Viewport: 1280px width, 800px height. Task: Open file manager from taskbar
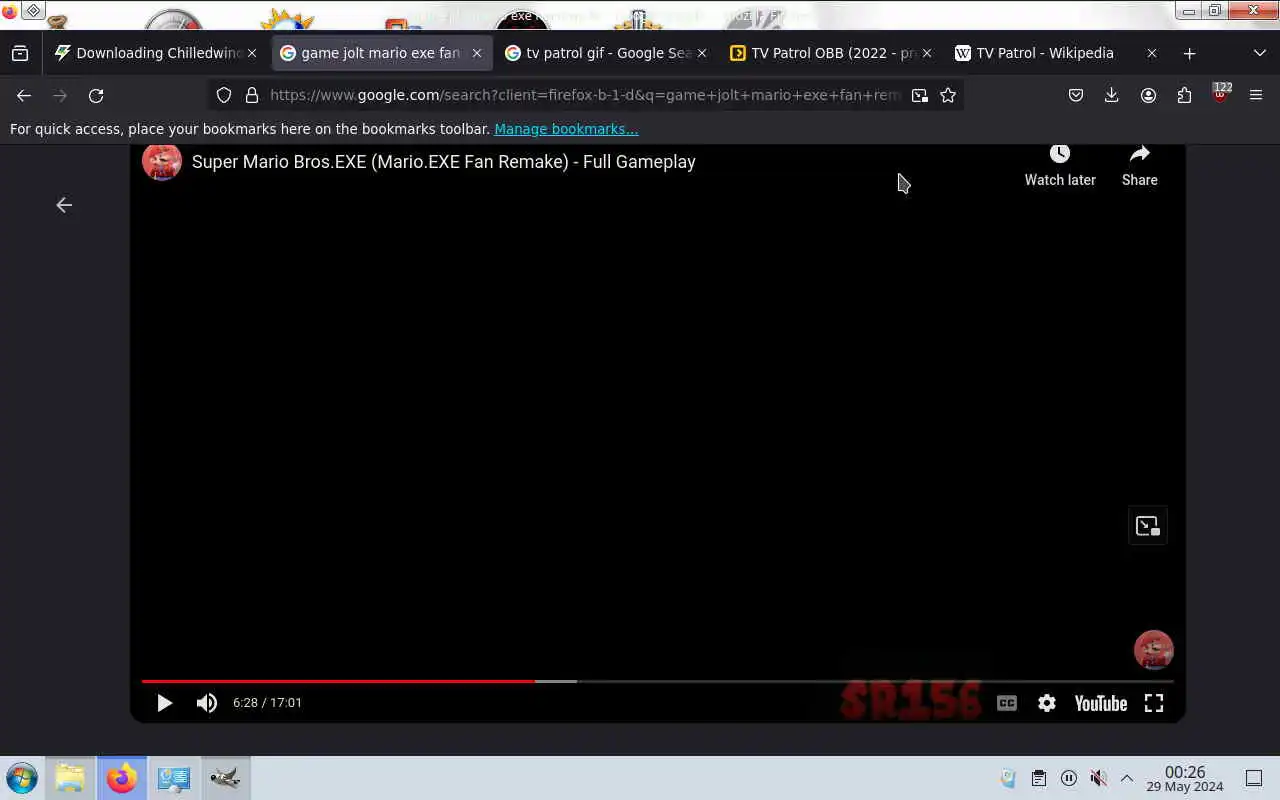[x=70, y=778]
